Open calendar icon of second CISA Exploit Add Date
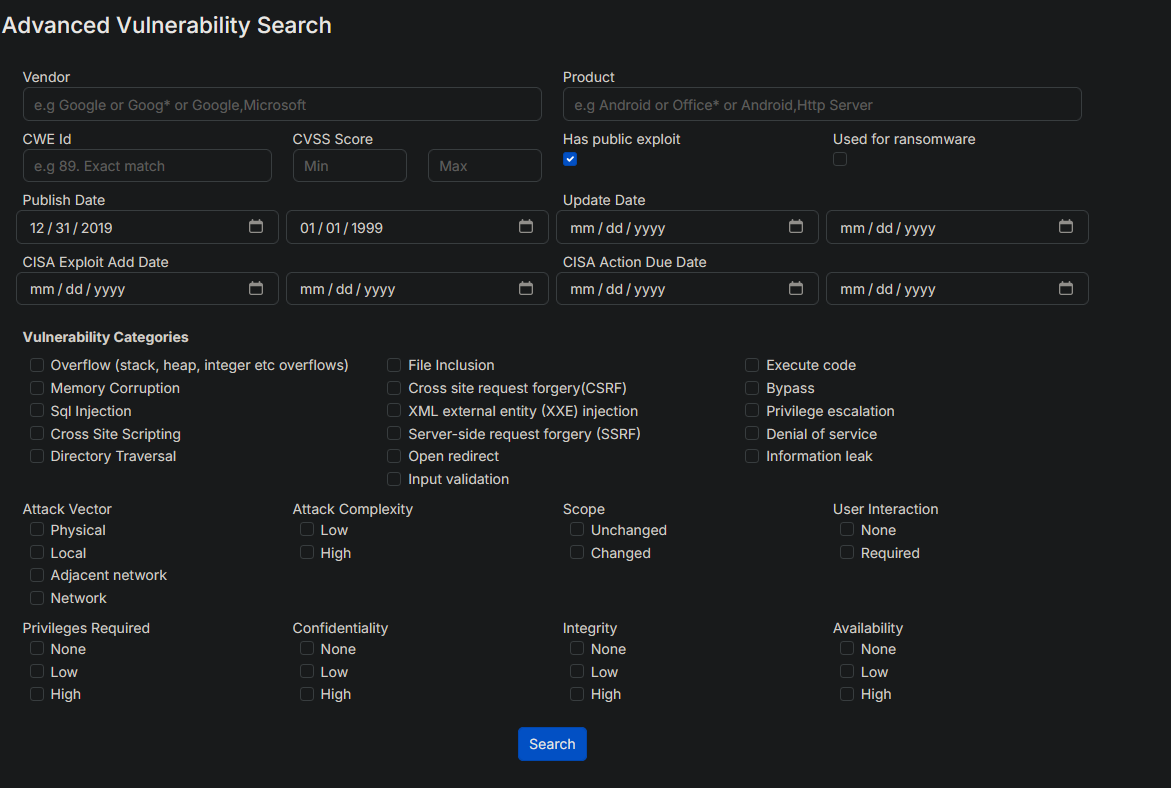1171x788 pixels. 526,288
